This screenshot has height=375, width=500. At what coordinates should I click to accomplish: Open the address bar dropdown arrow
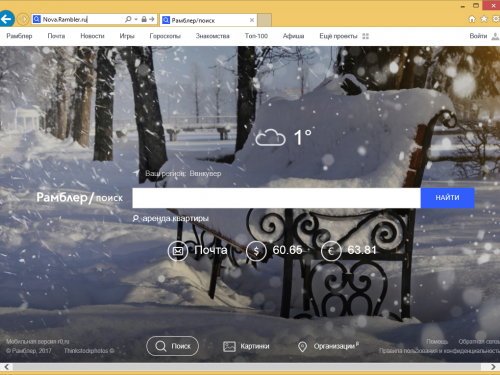point(136,19)
